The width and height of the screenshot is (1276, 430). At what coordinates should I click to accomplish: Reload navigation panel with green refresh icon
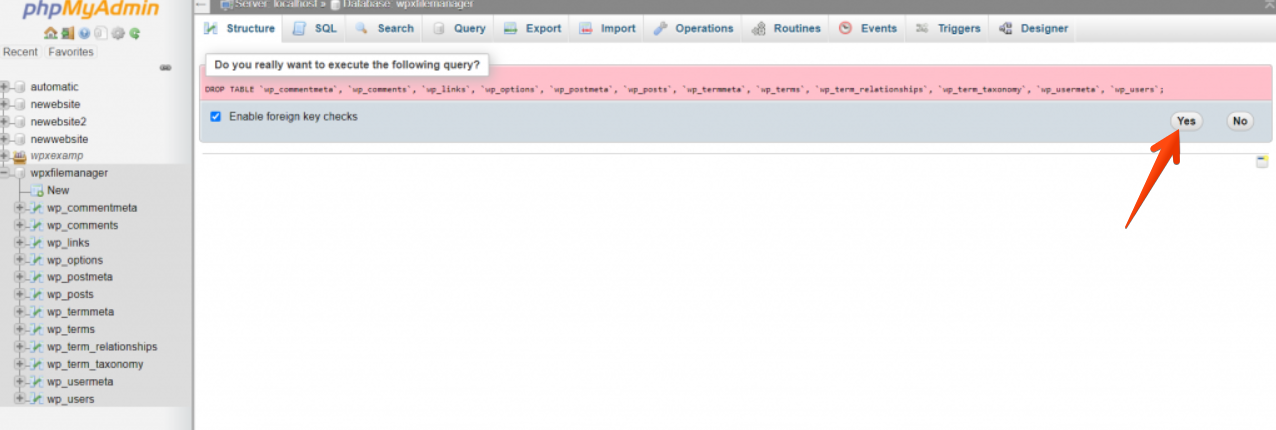(134, 33)
